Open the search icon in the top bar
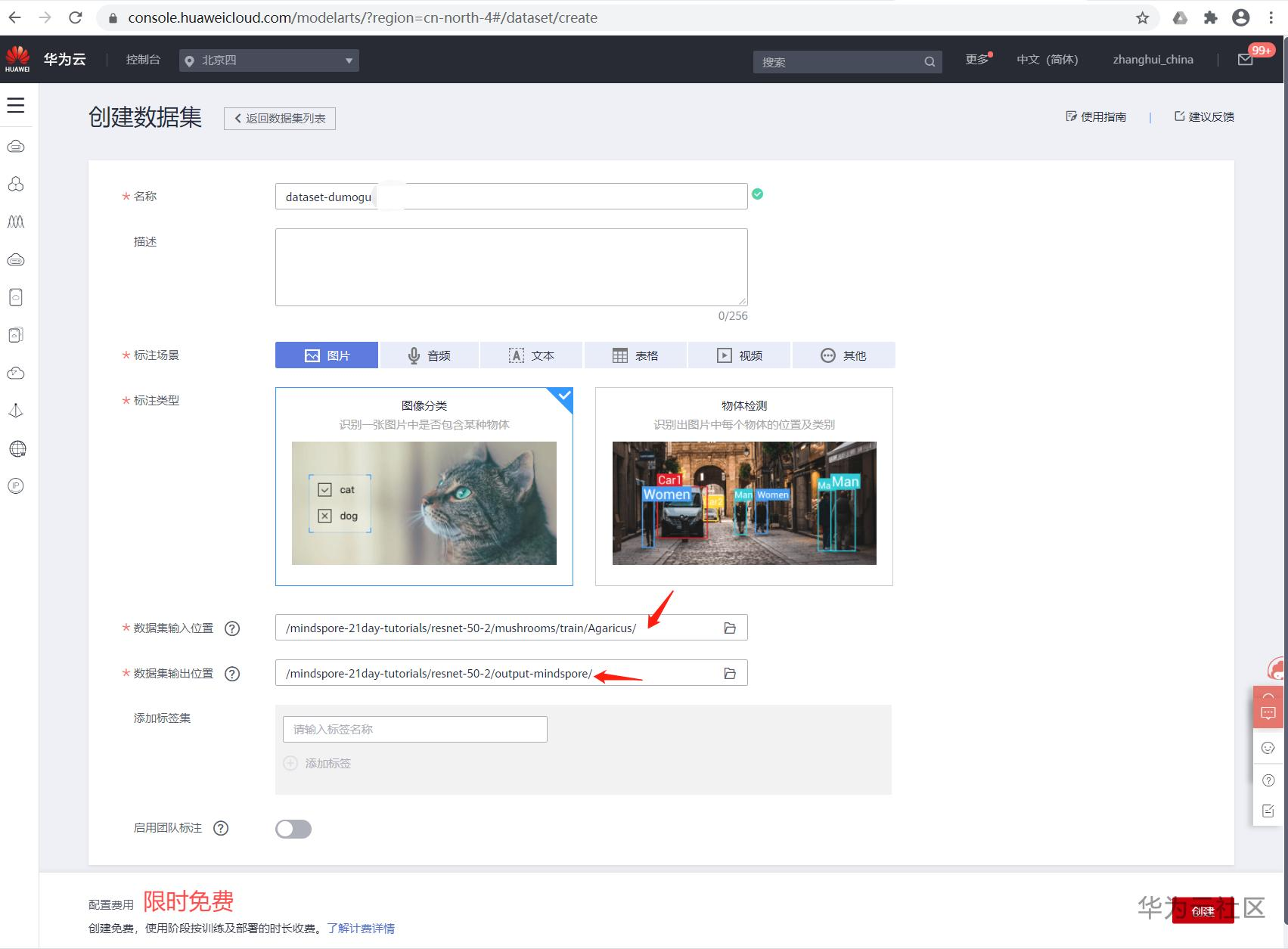 pos(929,61)
